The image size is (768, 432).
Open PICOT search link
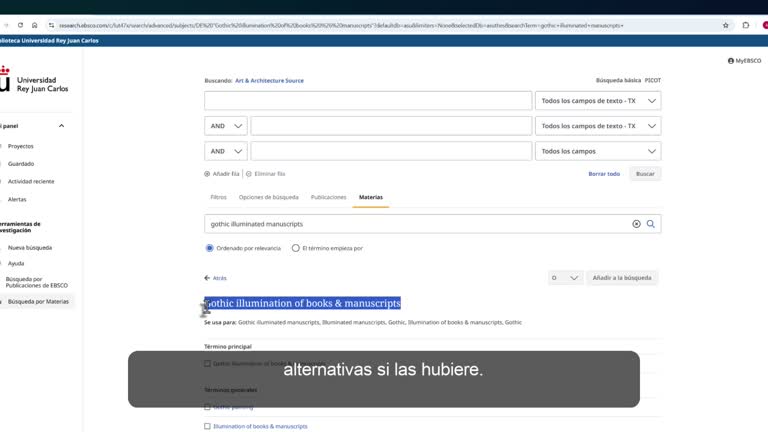652,80
